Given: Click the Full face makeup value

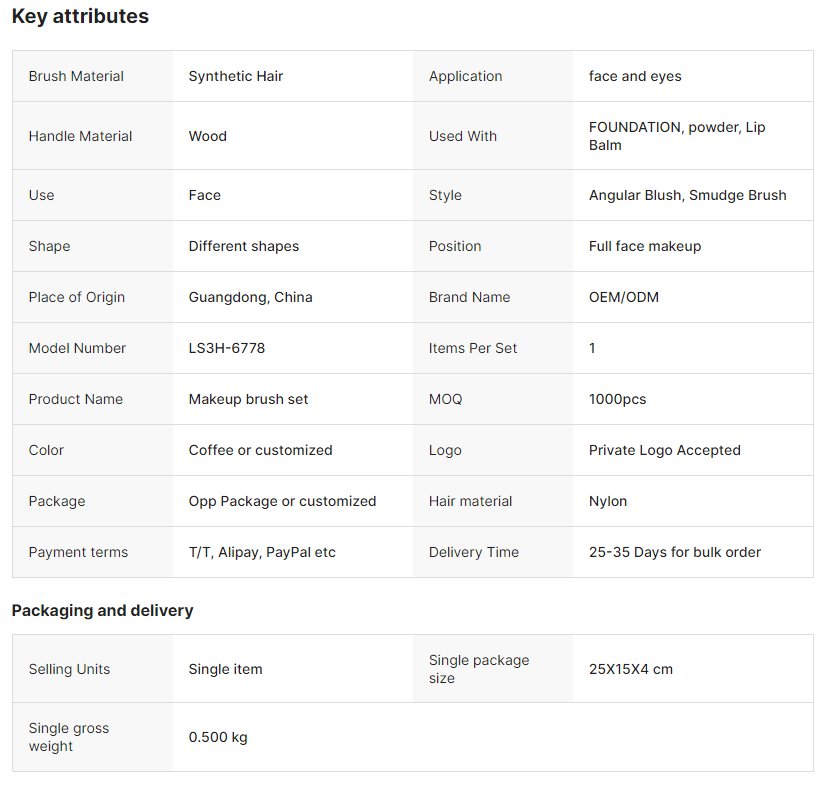Looking at the screenshot, I should click(645, 246).
